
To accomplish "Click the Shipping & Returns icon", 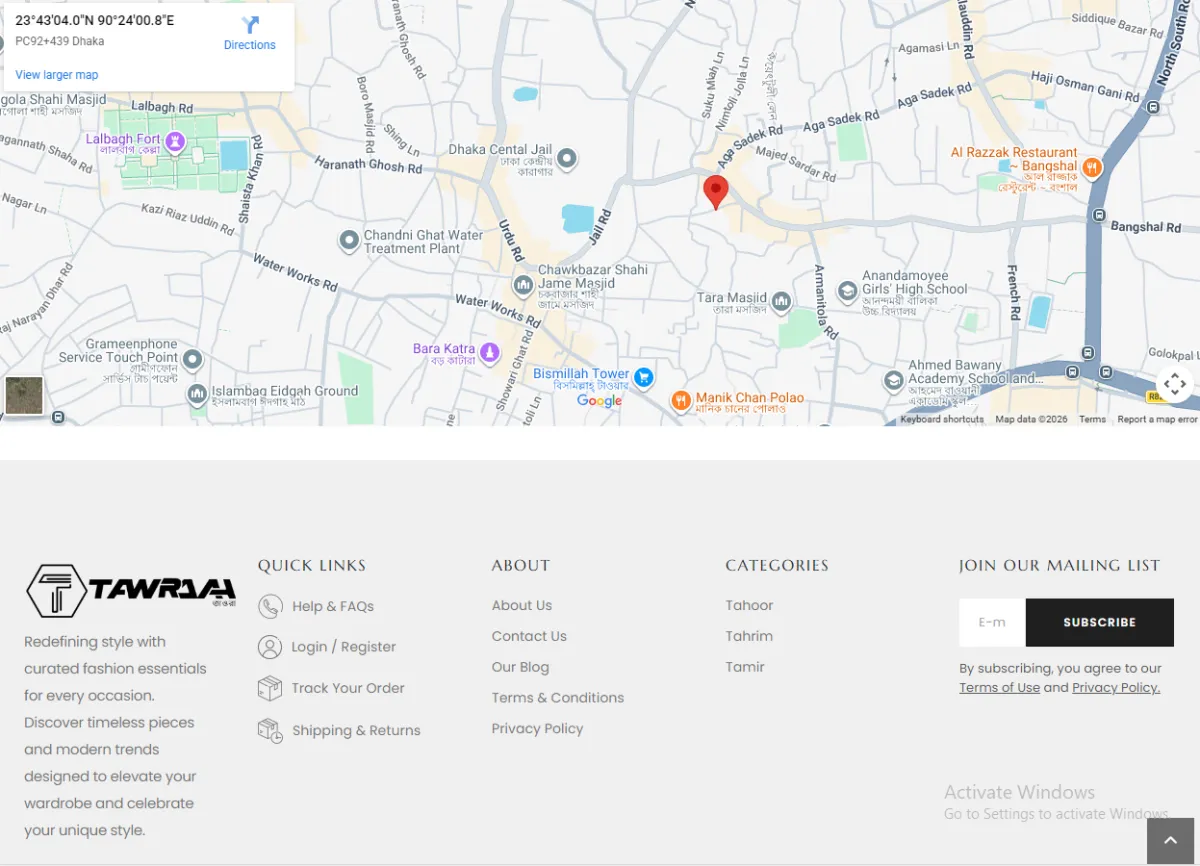I will pos(270,730).
